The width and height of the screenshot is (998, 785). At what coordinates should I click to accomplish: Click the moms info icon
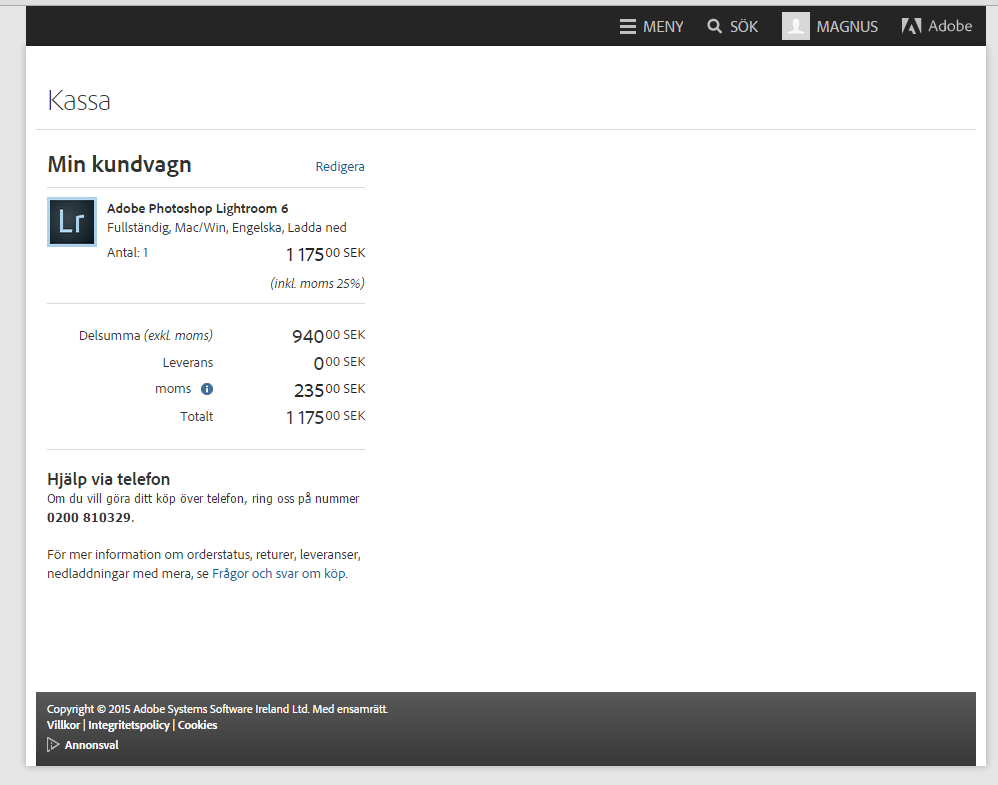click(x=207, y=389)
